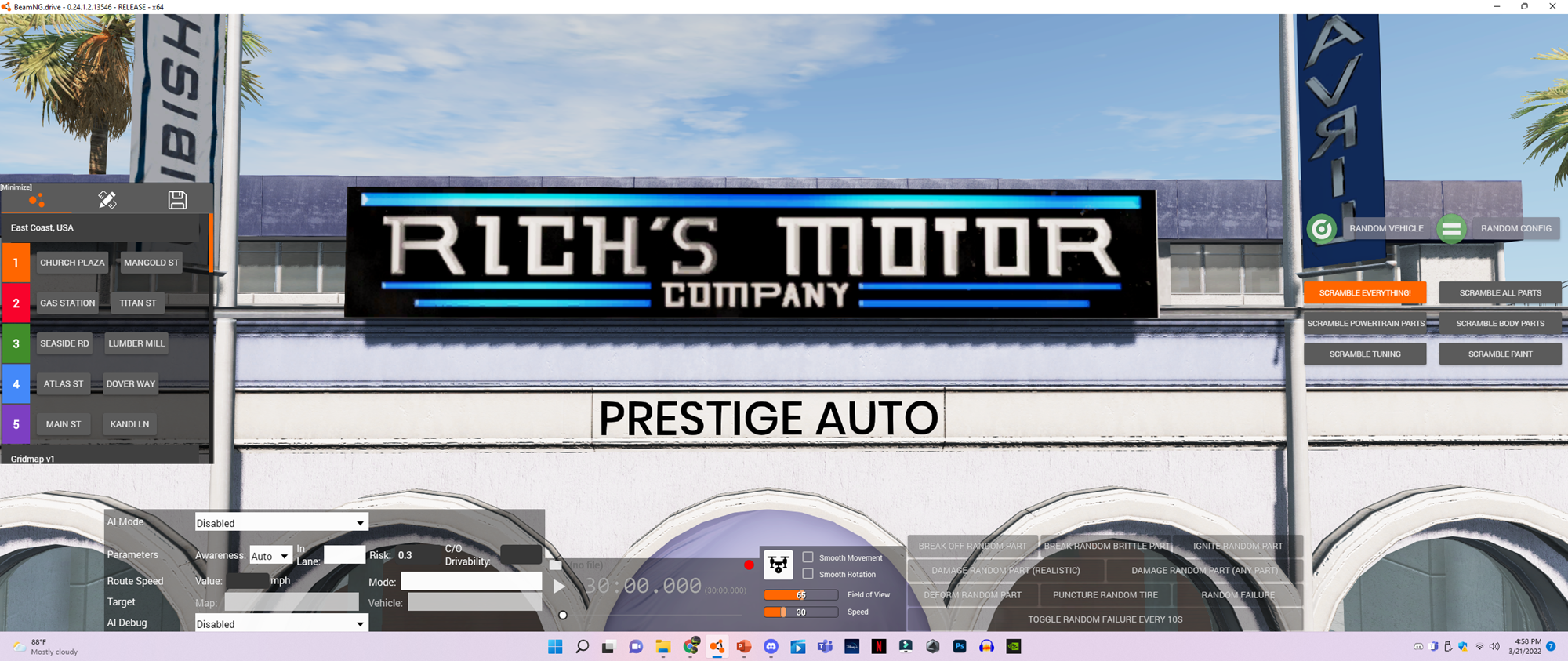The width and height of the screenshot is (1568, 661).
Task: Open the replay file folder icon
Action: tap(556, 565)
